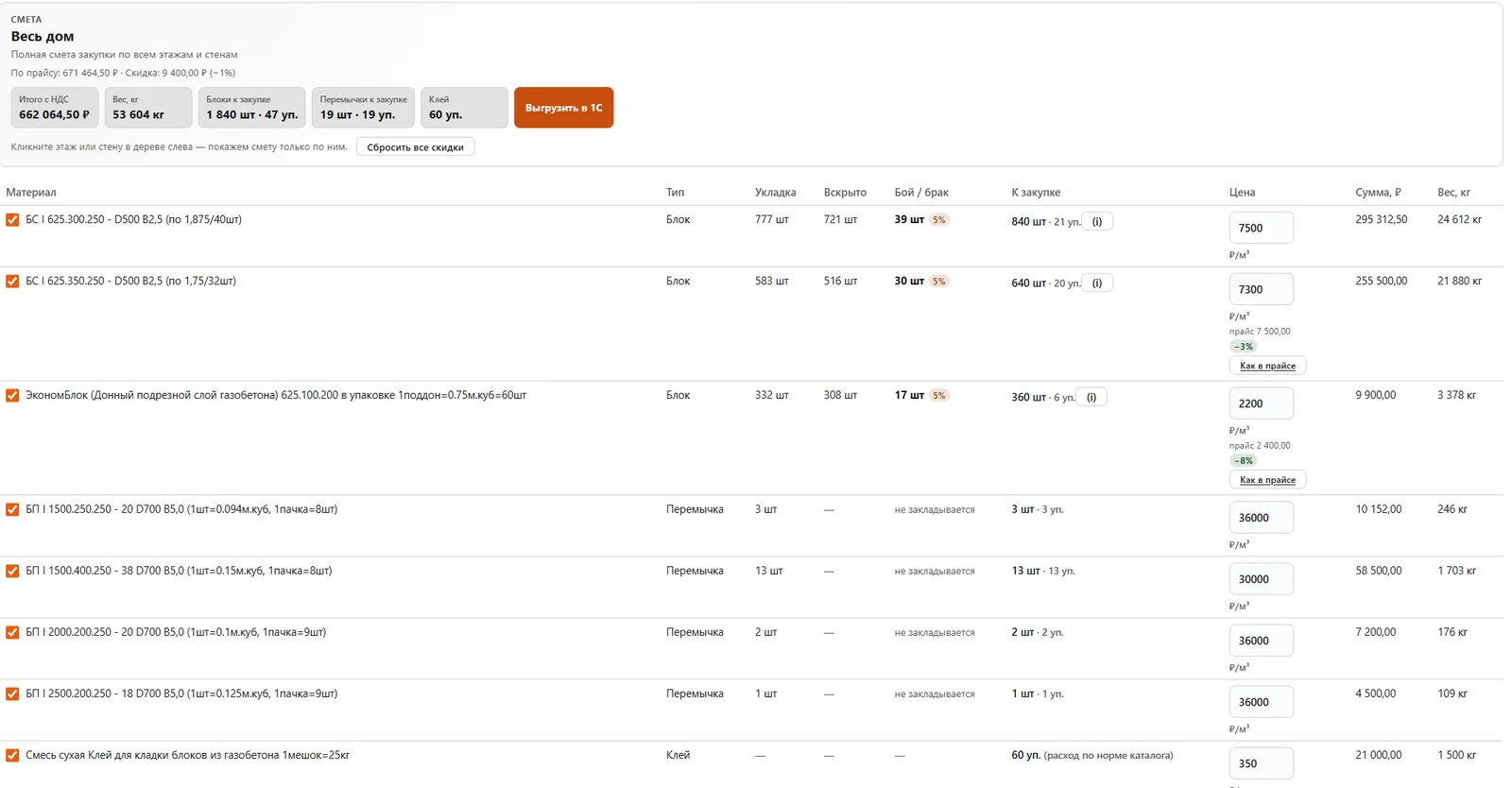Click the Бой / брак column header

coord(921,193)
